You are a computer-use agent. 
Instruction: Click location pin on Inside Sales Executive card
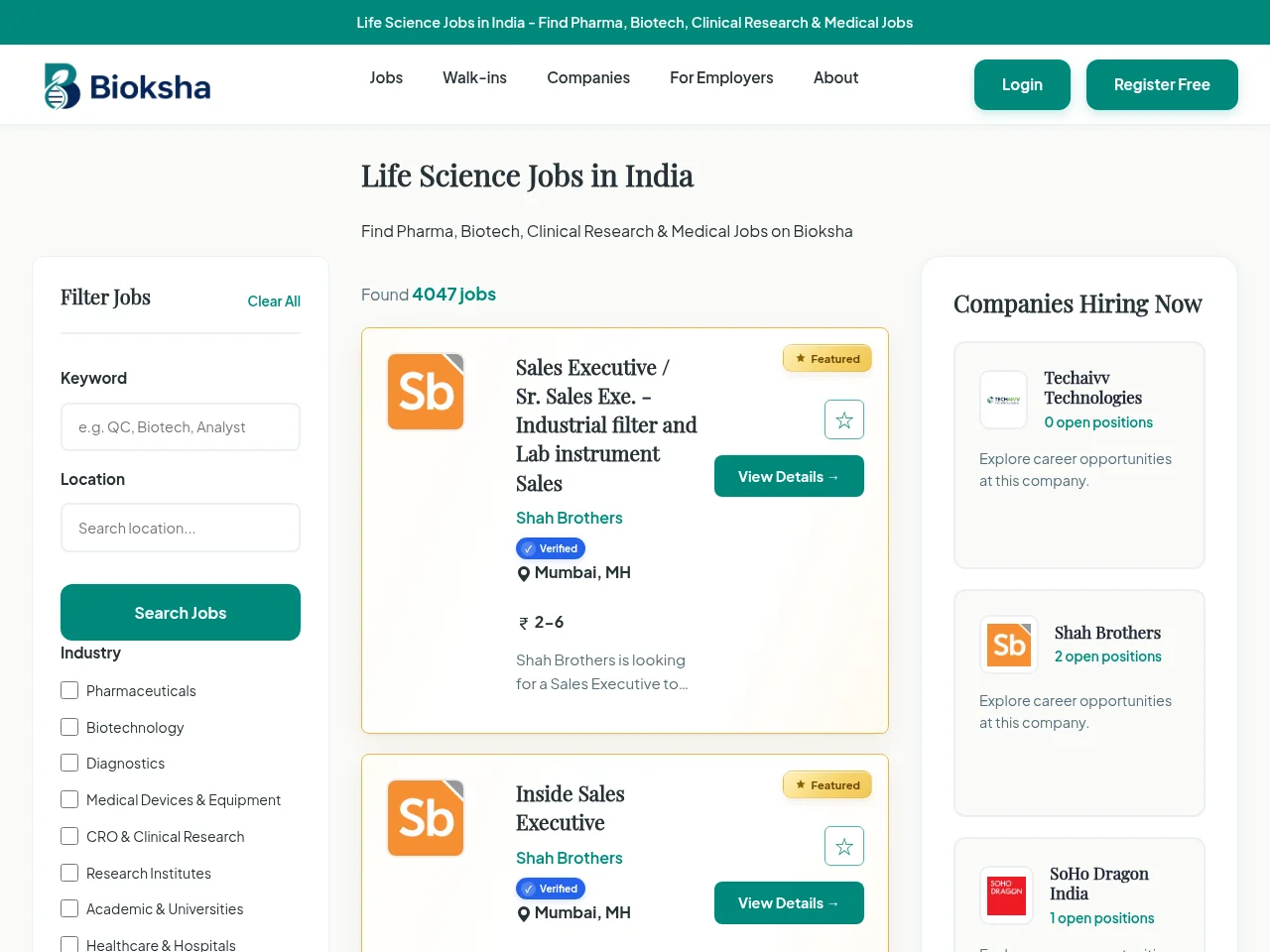[x=524, y=914]
